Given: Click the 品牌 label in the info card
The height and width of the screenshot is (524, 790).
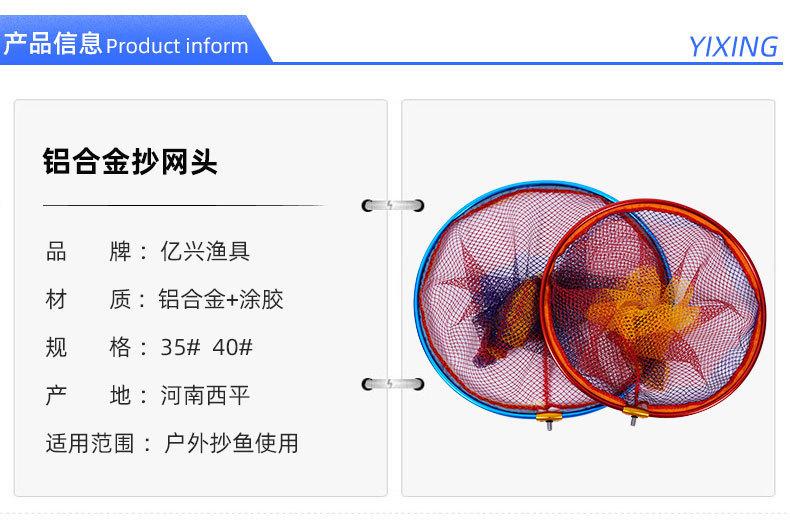Looking at the screenshot, I should pyautogui.click(x=89, y=251).
